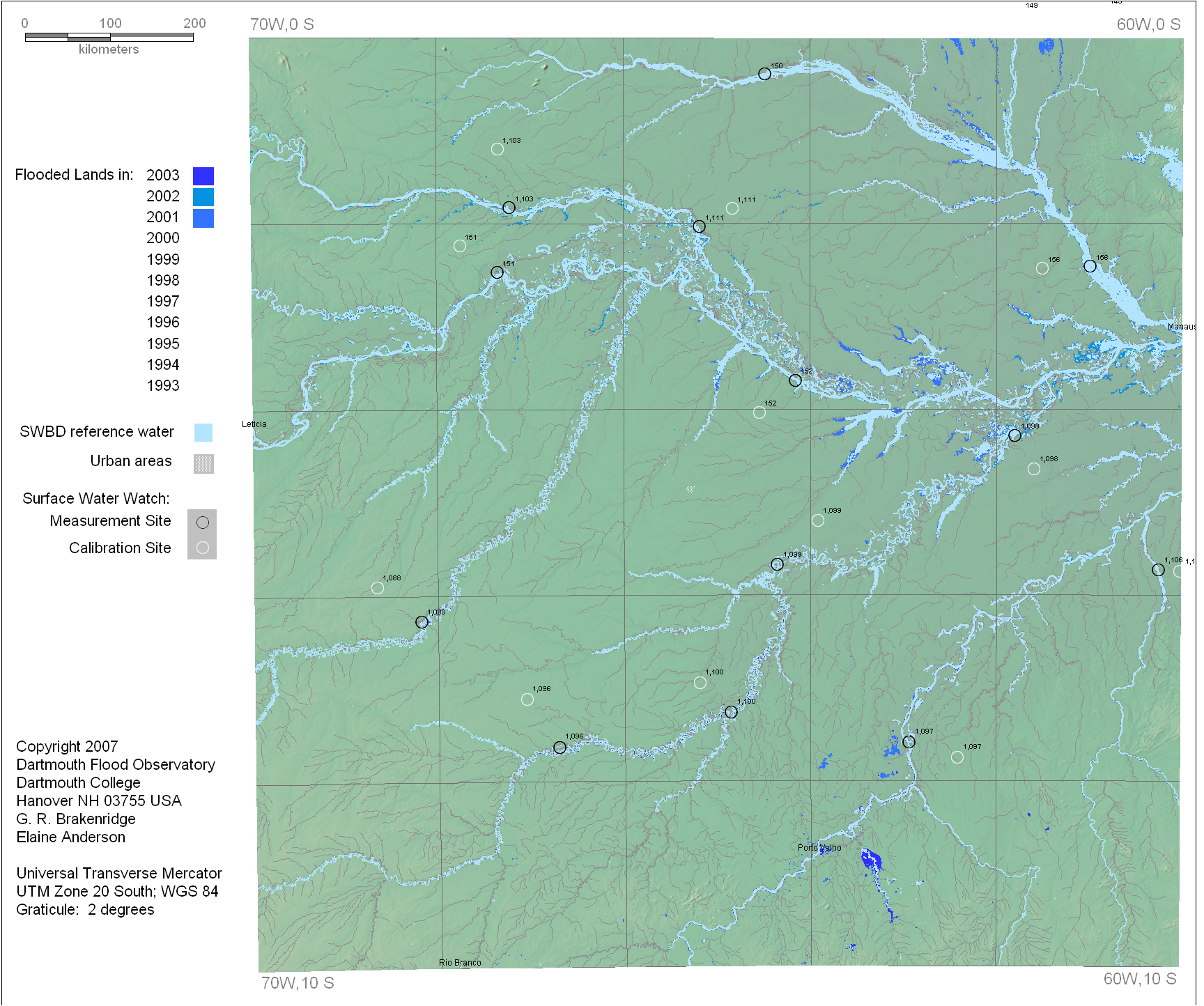Select the white calibration circle 1,096
1204x1006 pixels.
(527, 699)
